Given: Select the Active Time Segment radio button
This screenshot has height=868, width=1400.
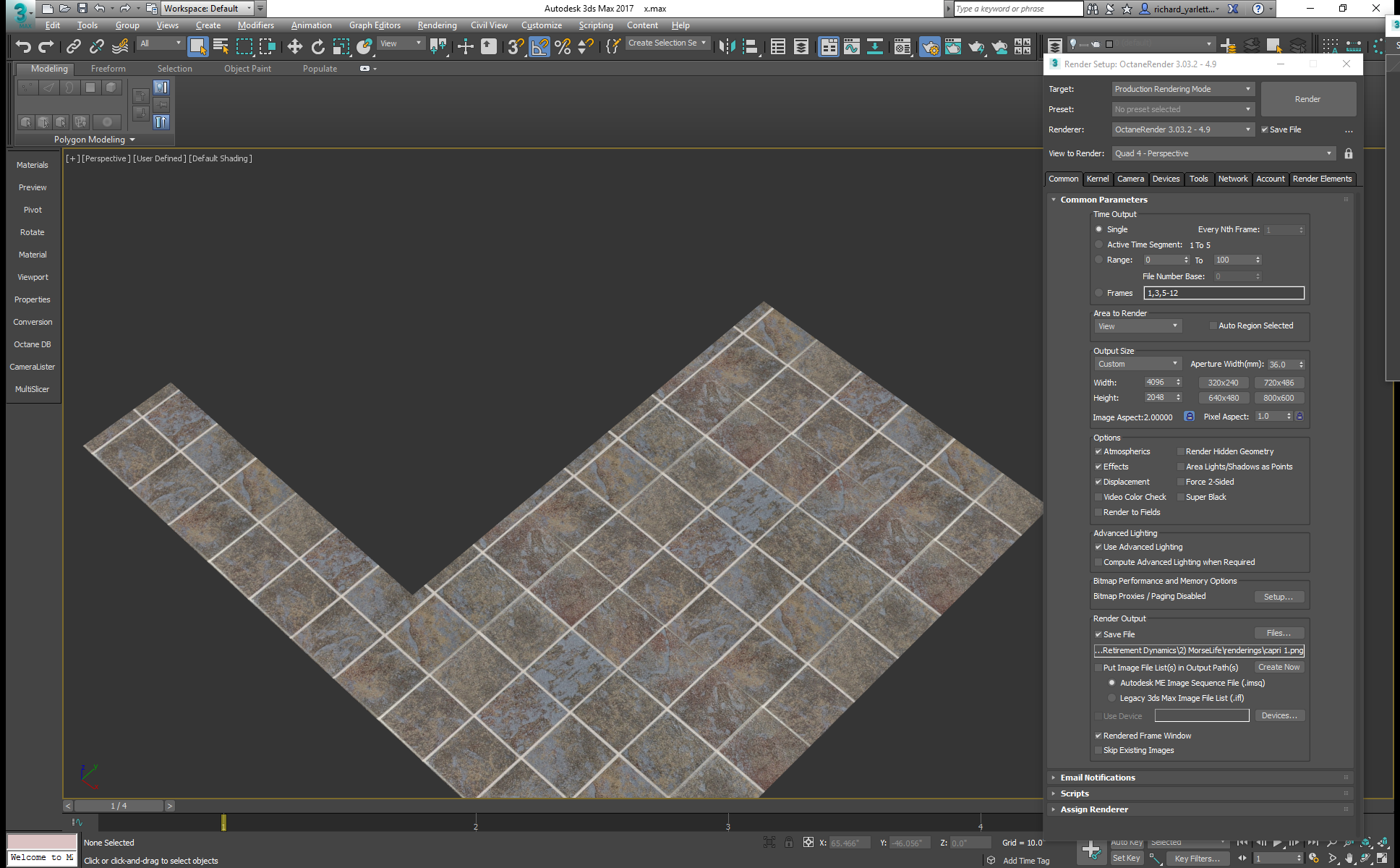Looking at the screenshot, I should (1099, 244).
